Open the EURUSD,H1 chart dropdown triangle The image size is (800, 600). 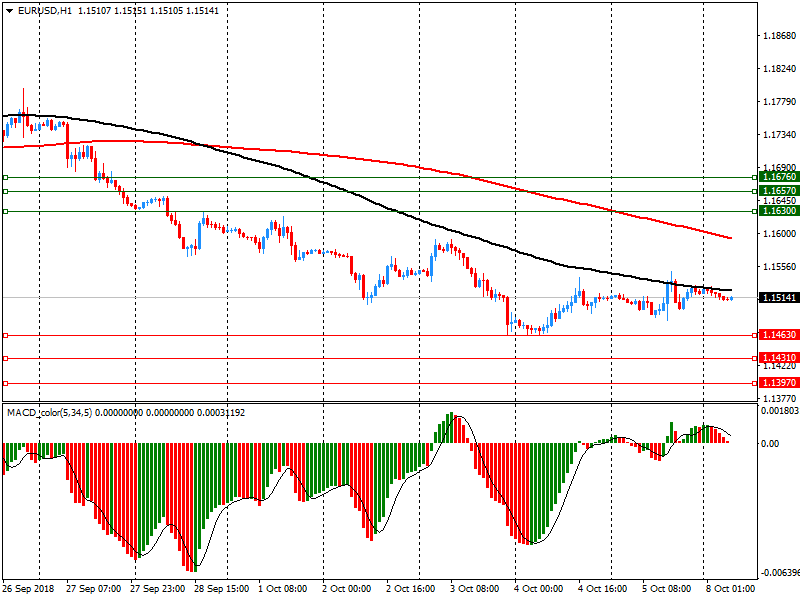[9, 11]
